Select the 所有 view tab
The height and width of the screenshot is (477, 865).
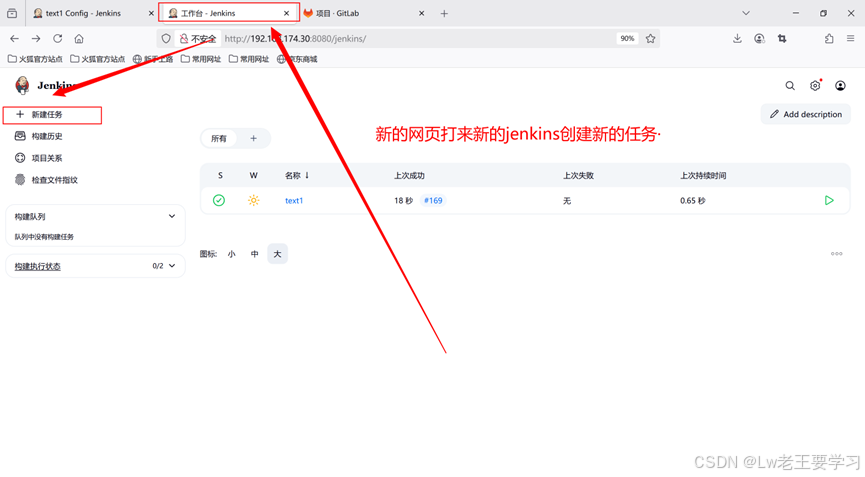[218, 138]
